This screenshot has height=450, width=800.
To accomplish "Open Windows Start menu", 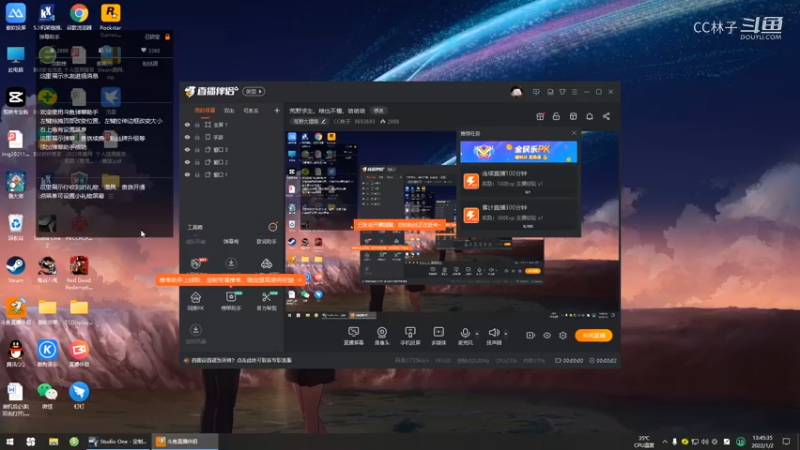I will (x=9, y=441).
